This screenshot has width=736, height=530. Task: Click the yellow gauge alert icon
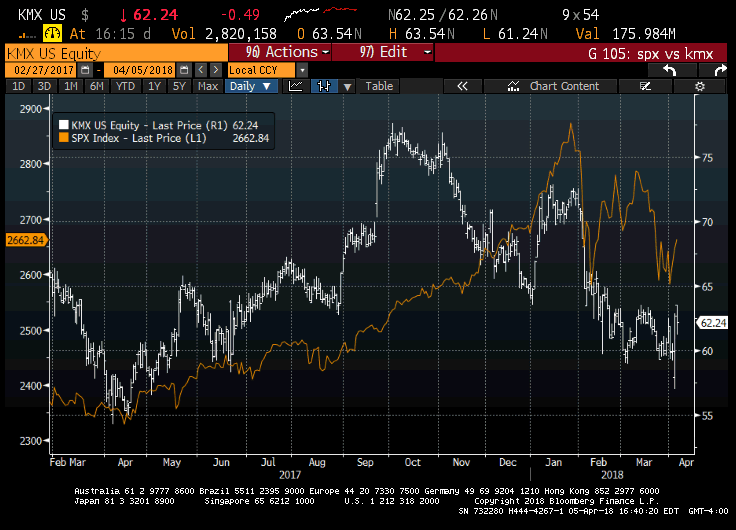pyautogui.click(x=52, y=34)
